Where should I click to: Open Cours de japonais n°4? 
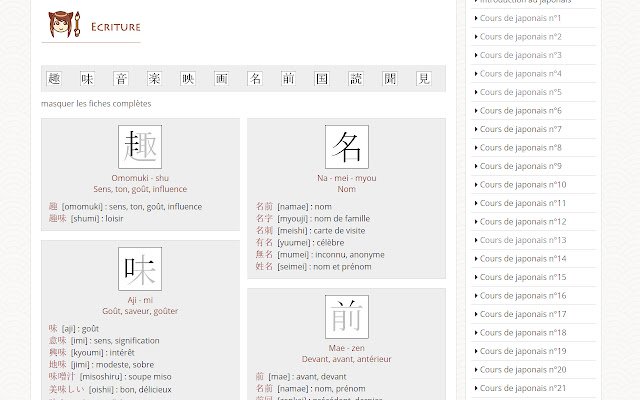click(x=520, y=73)
